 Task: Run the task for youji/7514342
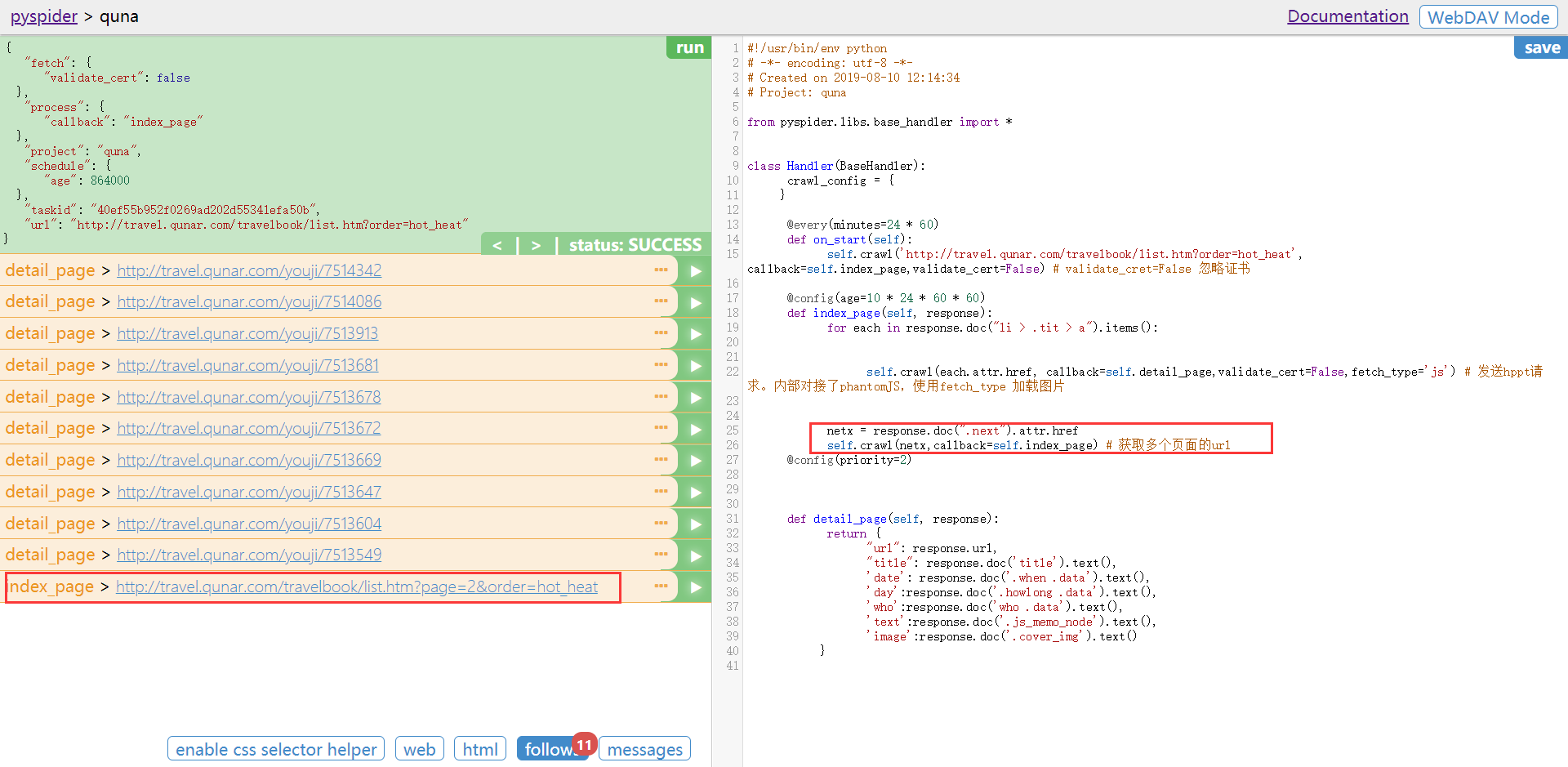(696, 270)
